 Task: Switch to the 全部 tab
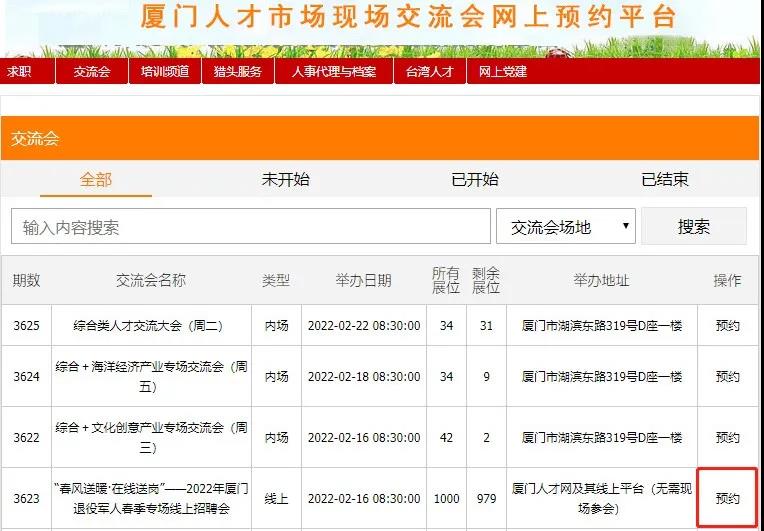coord(96,180)
